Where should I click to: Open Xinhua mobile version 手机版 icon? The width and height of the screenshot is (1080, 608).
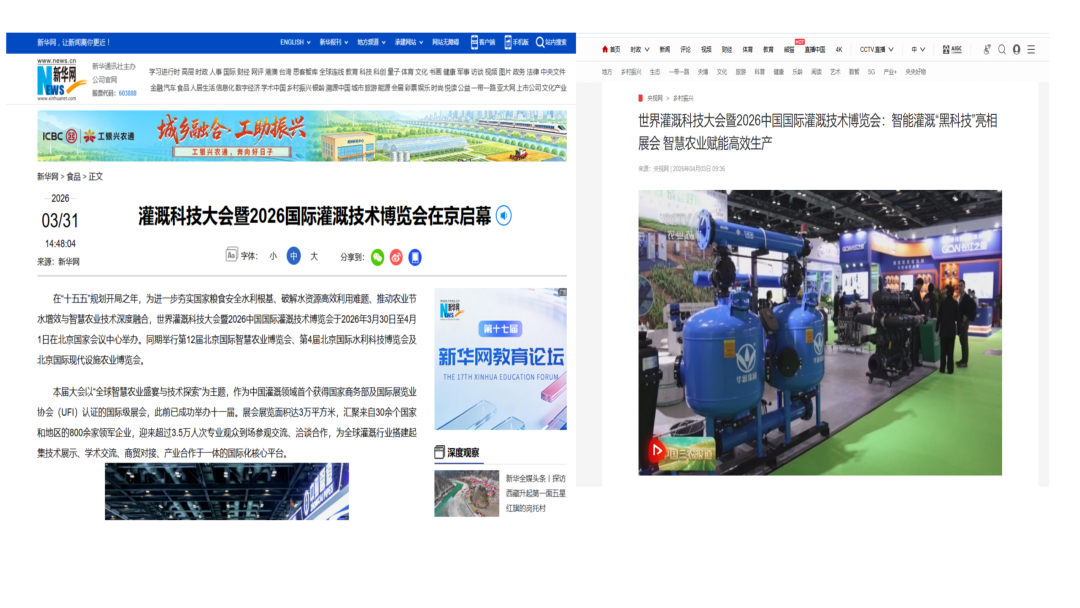(516, 42)
